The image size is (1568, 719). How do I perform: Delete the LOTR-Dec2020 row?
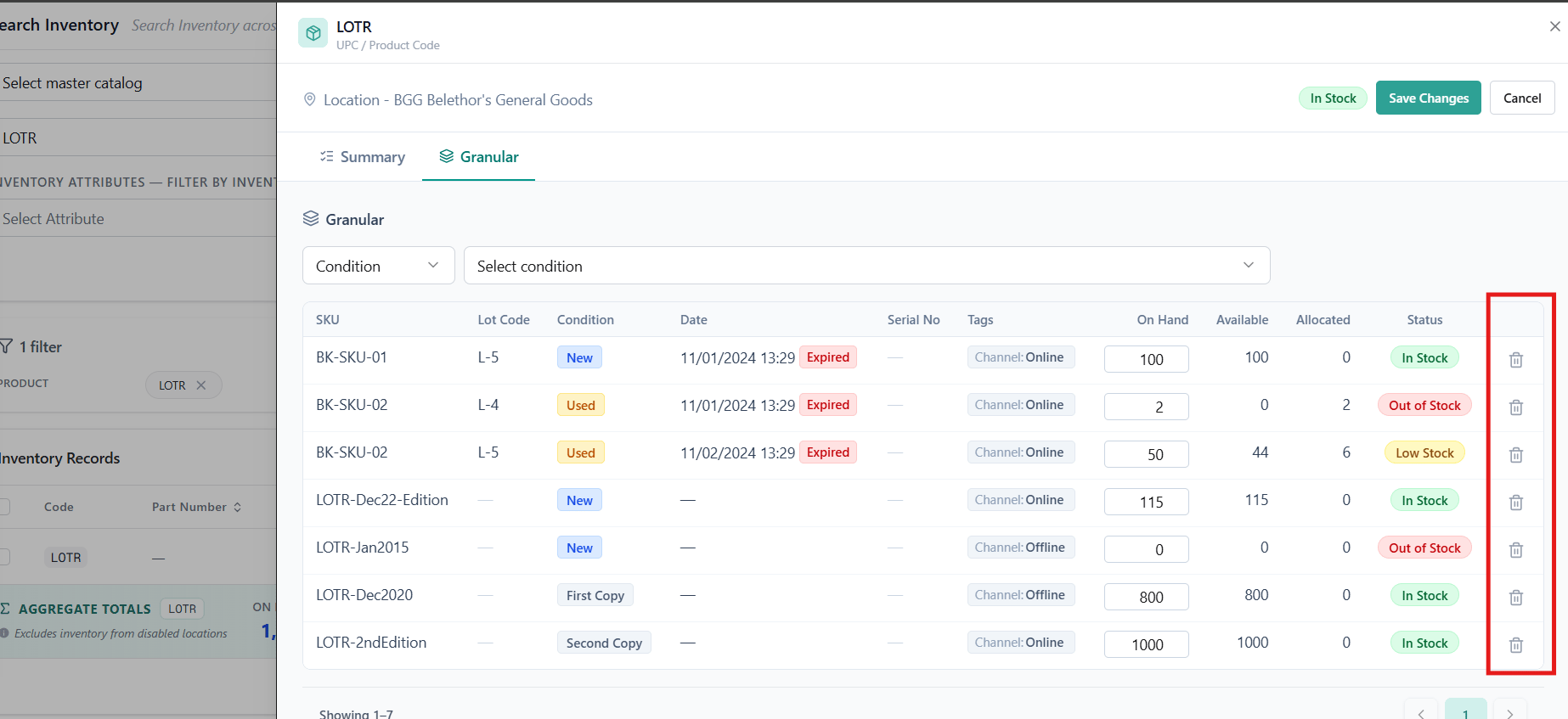pyautogui.click(x=1515, y=597)
